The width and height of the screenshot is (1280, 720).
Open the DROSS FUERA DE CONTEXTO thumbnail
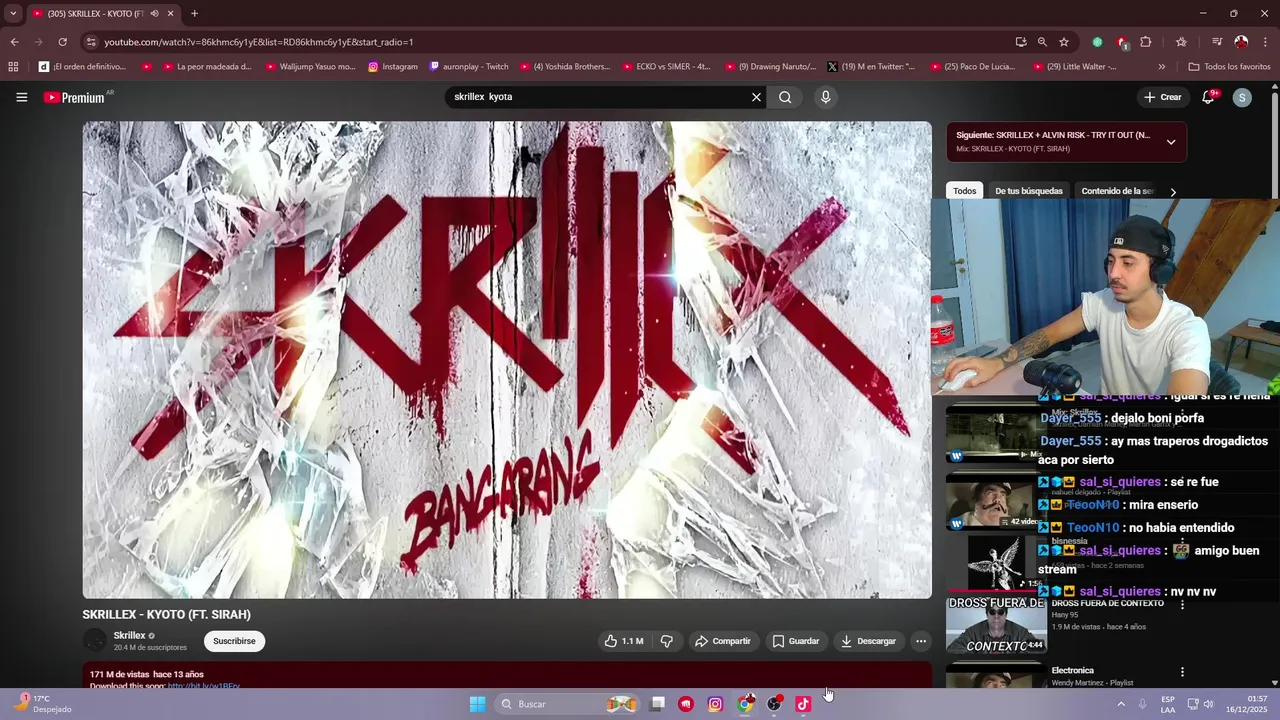(x=996, y=625)
